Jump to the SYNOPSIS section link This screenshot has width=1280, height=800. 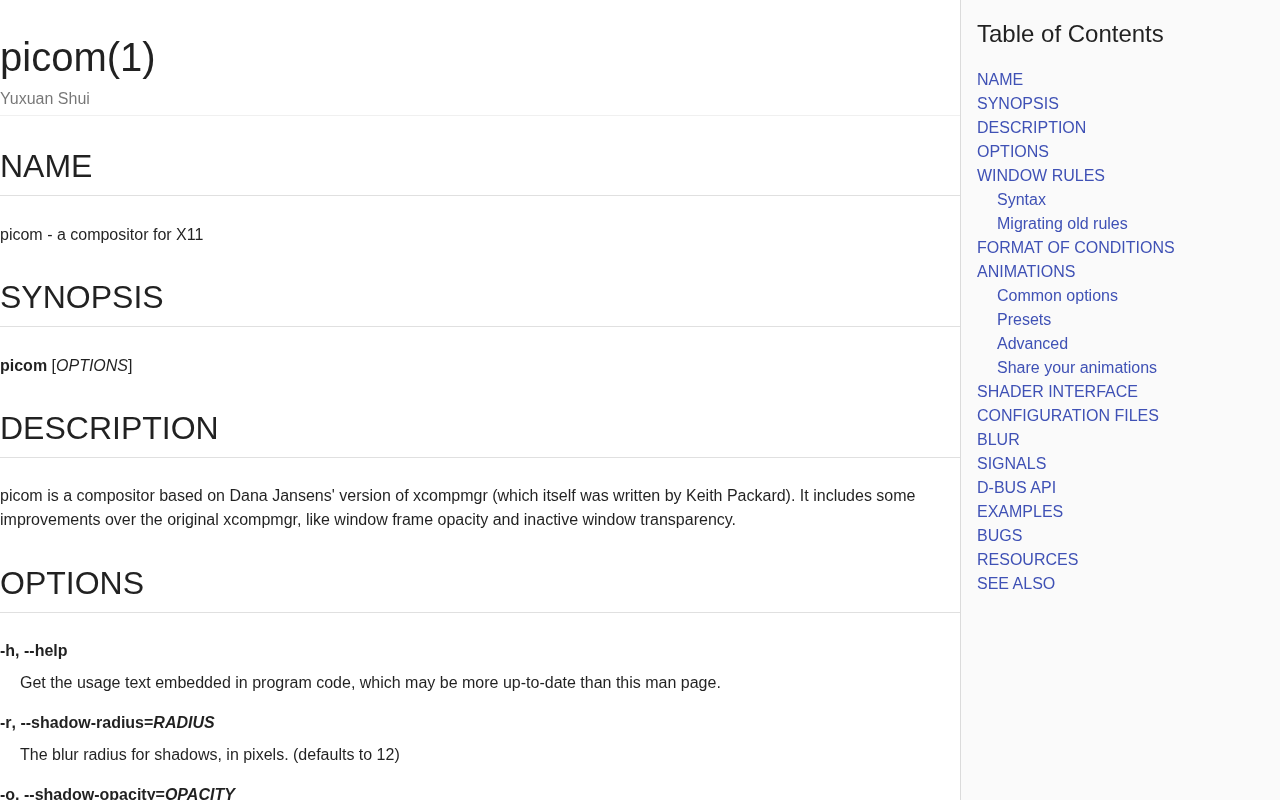click(1017, 104)
